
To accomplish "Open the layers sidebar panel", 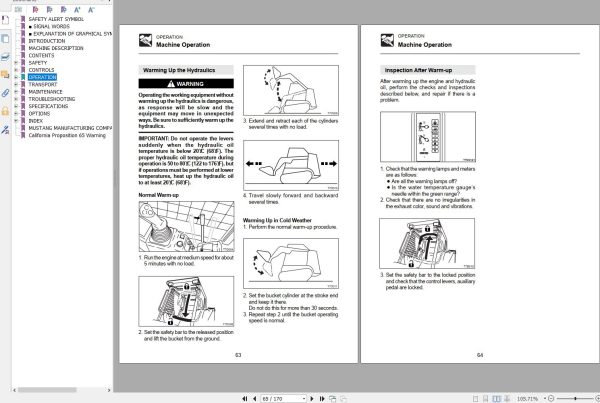I will point(5,57).
